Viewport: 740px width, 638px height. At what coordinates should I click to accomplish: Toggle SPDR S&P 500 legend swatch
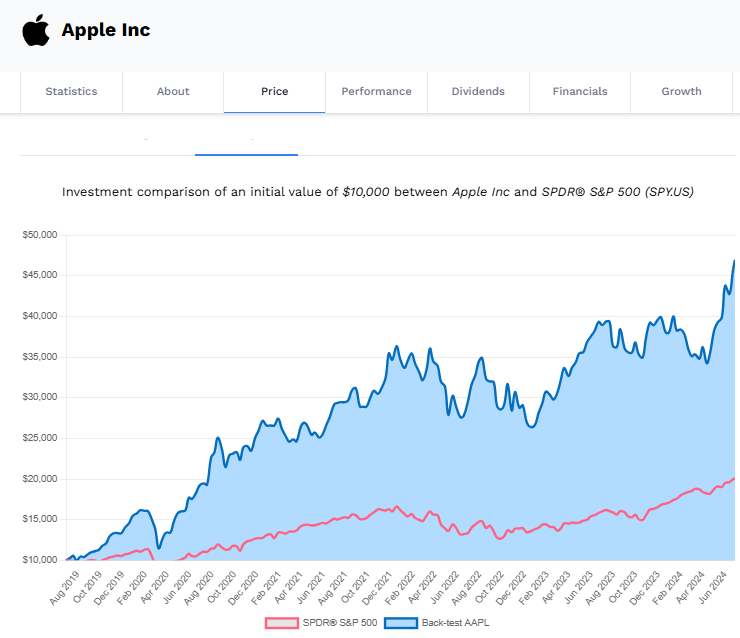coord(282,623)
